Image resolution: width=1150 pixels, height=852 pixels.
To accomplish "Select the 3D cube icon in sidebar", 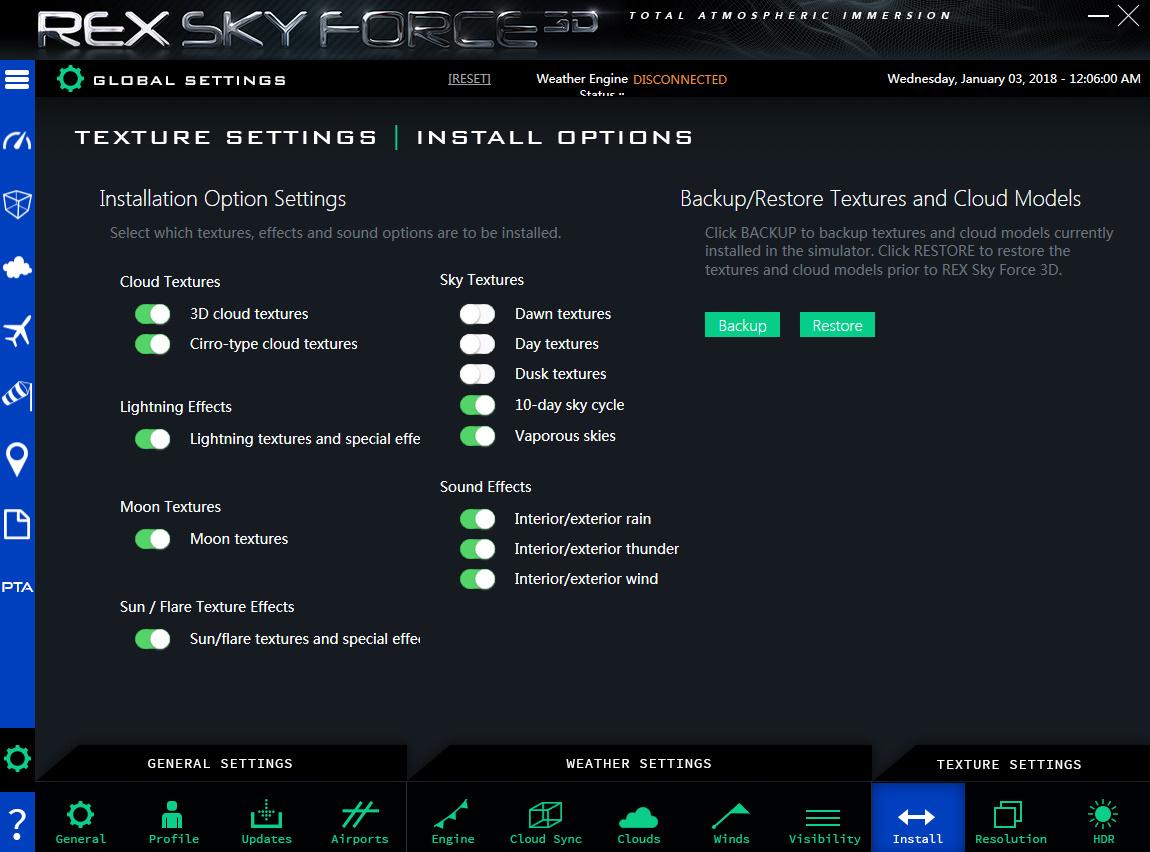I will 17,204.
